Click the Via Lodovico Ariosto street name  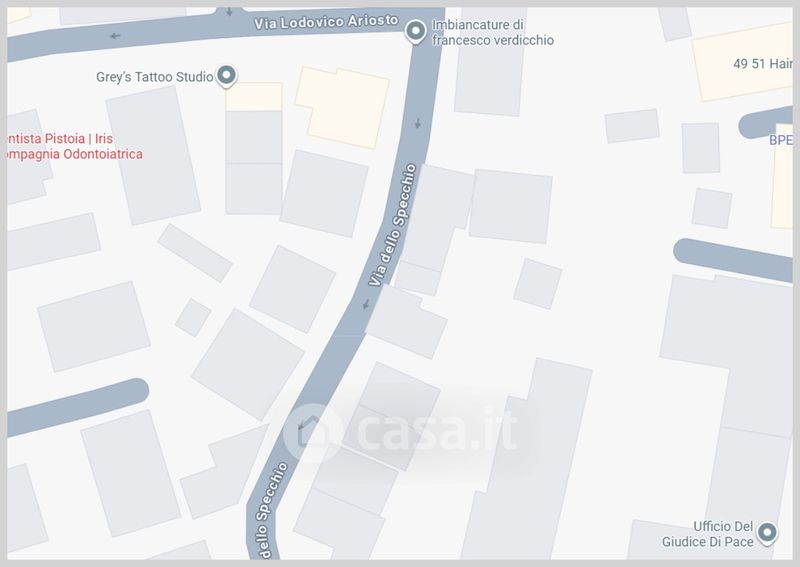(x=326, y=22)
